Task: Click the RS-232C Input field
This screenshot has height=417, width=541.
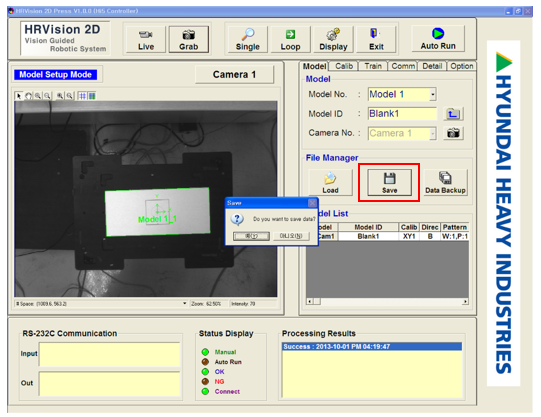Action: (109, 354)
